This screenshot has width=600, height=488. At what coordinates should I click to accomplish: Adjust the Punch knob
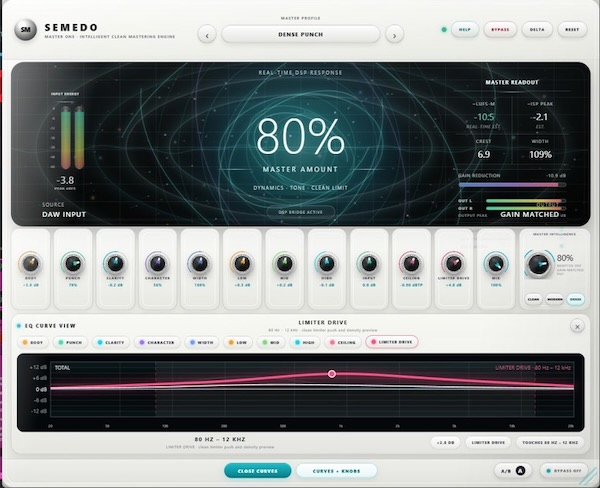[73, 263]
